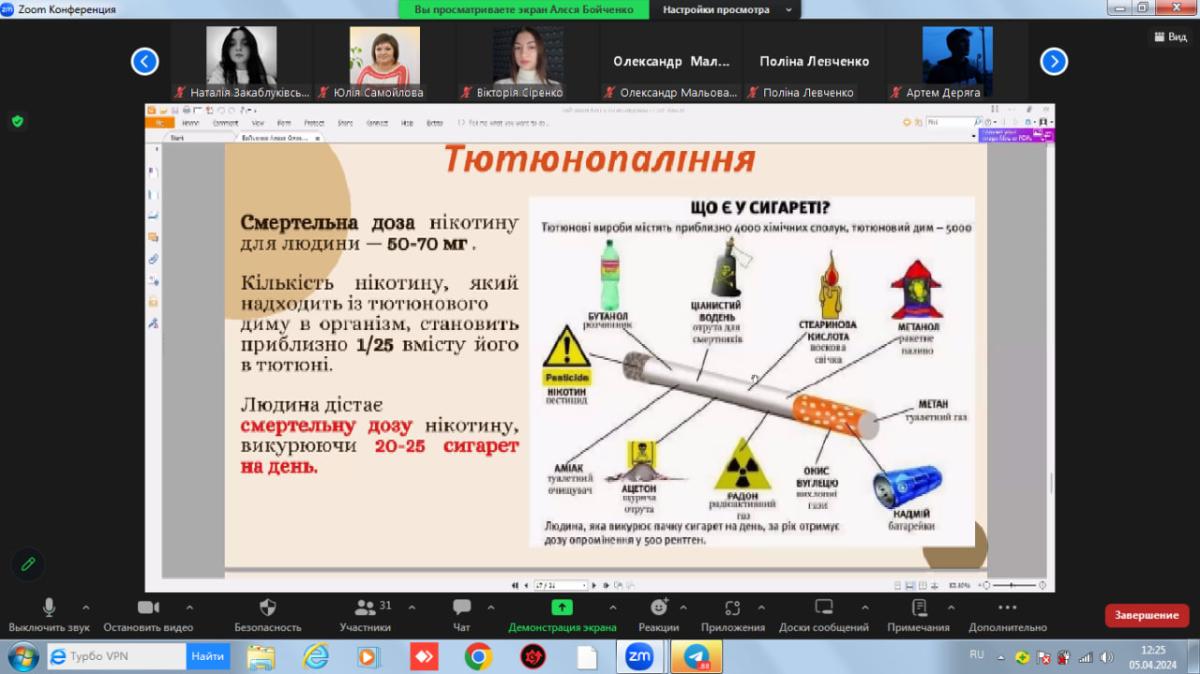Open the Protect ribbon tab

tap(314, 123)
